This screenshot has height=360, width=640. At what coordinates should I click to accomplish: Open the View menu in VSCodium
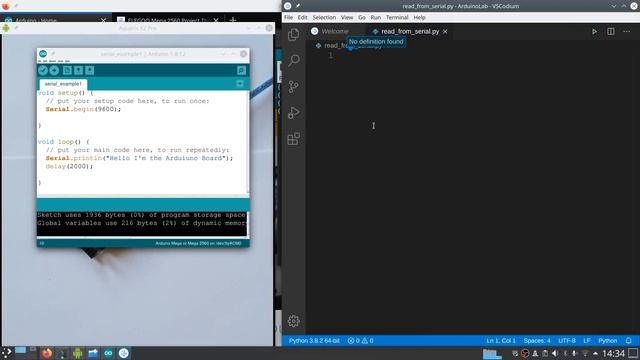click(x=347, y=18)
